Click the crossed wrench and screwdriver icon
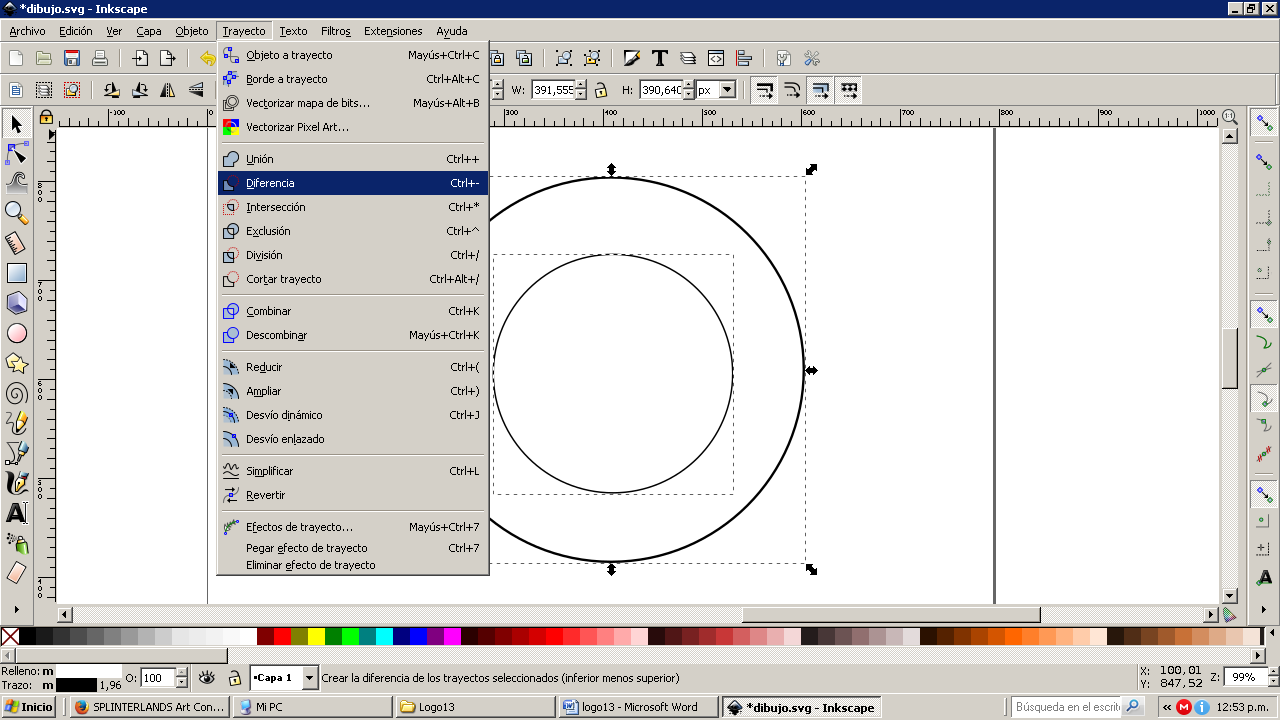 812,58
